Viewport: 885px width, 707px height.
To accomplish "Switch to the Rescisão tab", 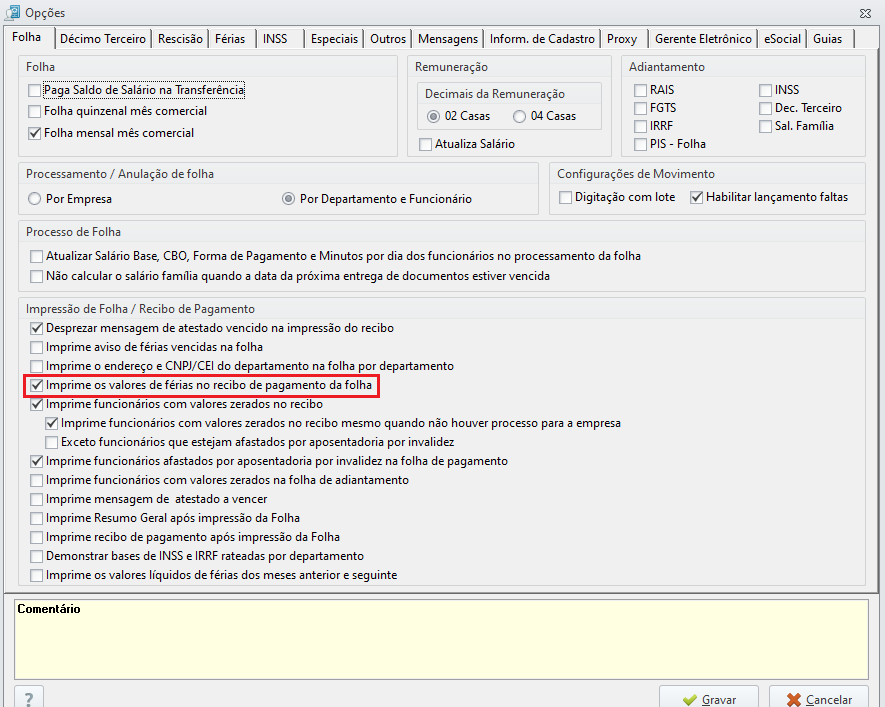I will click(x=180, y=39).
